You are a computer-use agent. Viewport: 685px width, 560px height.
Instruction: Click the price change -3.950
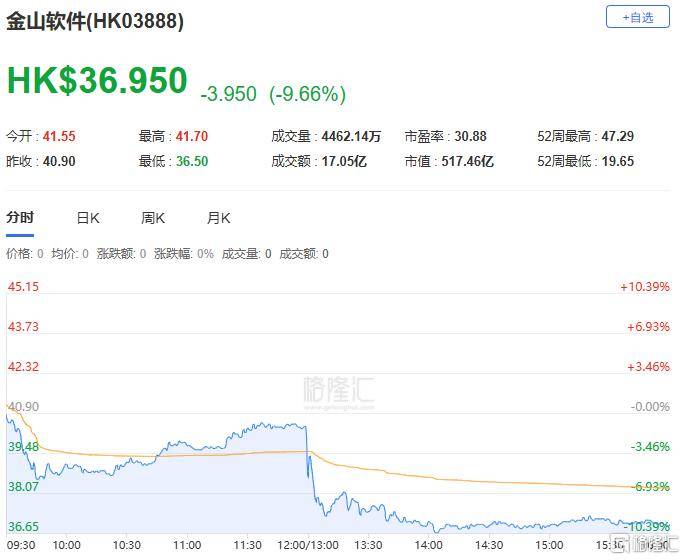pyautogui.click(x=228, y=94)
